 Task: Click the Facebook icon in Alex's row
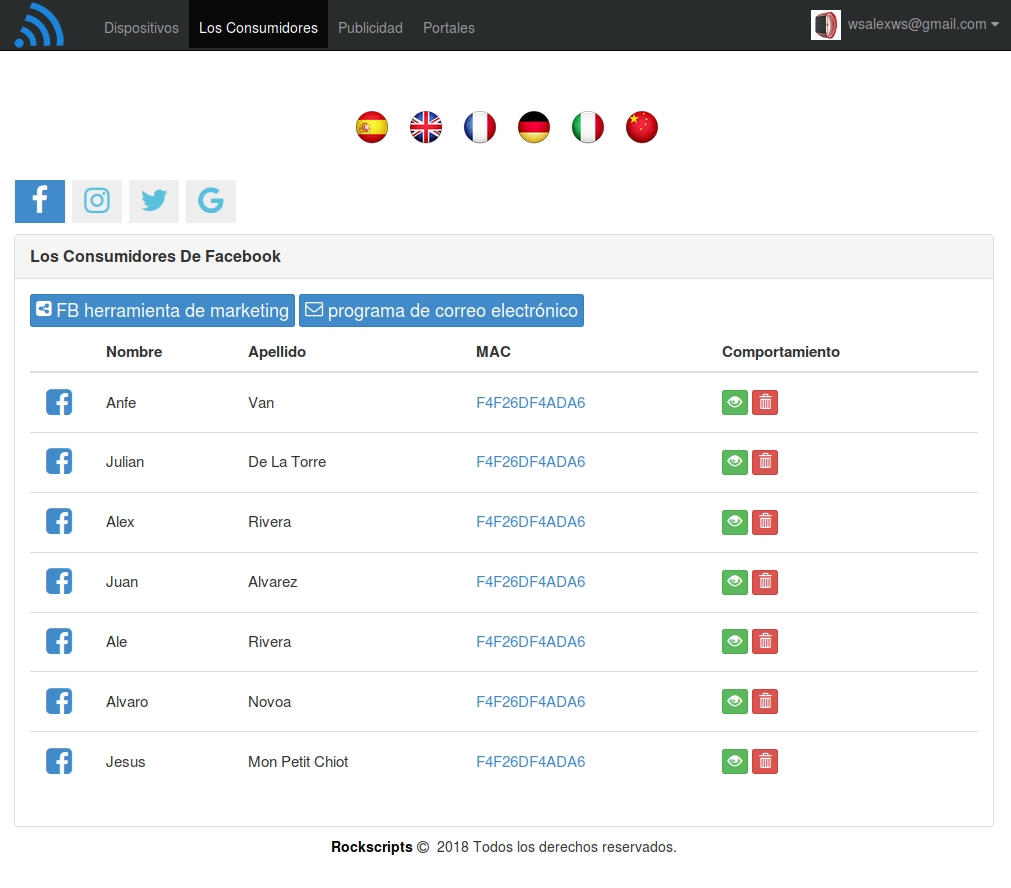pos(59,522)
